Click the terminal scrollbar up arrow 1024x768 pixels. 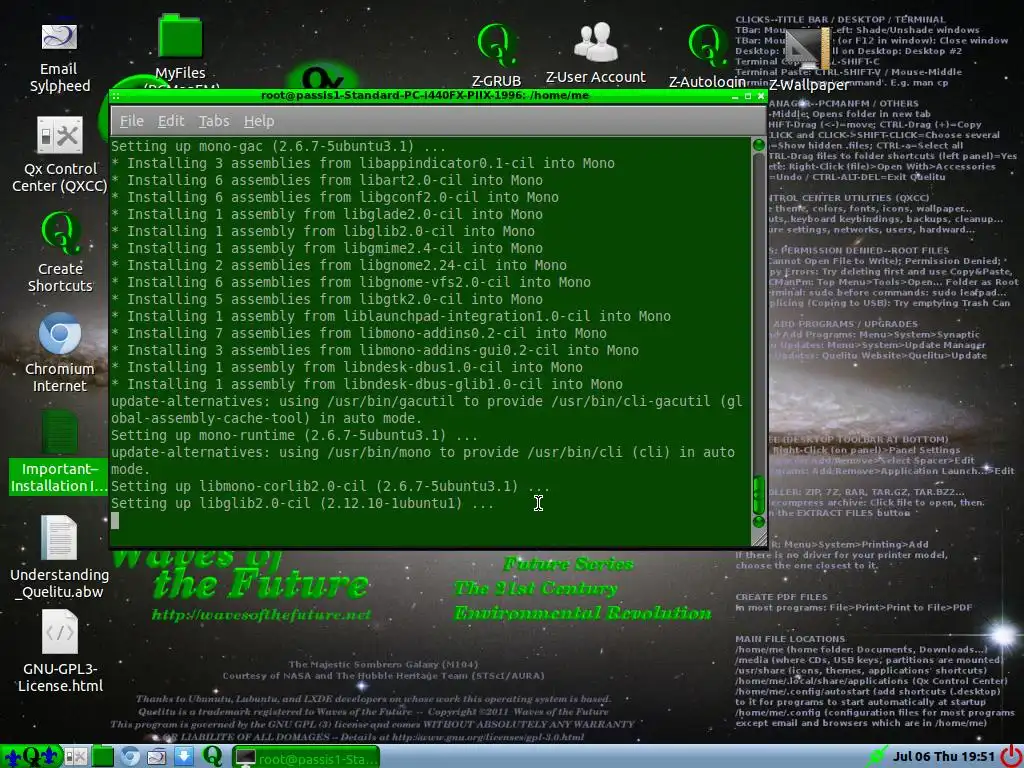pyautogui.click(x=758, y=145)
